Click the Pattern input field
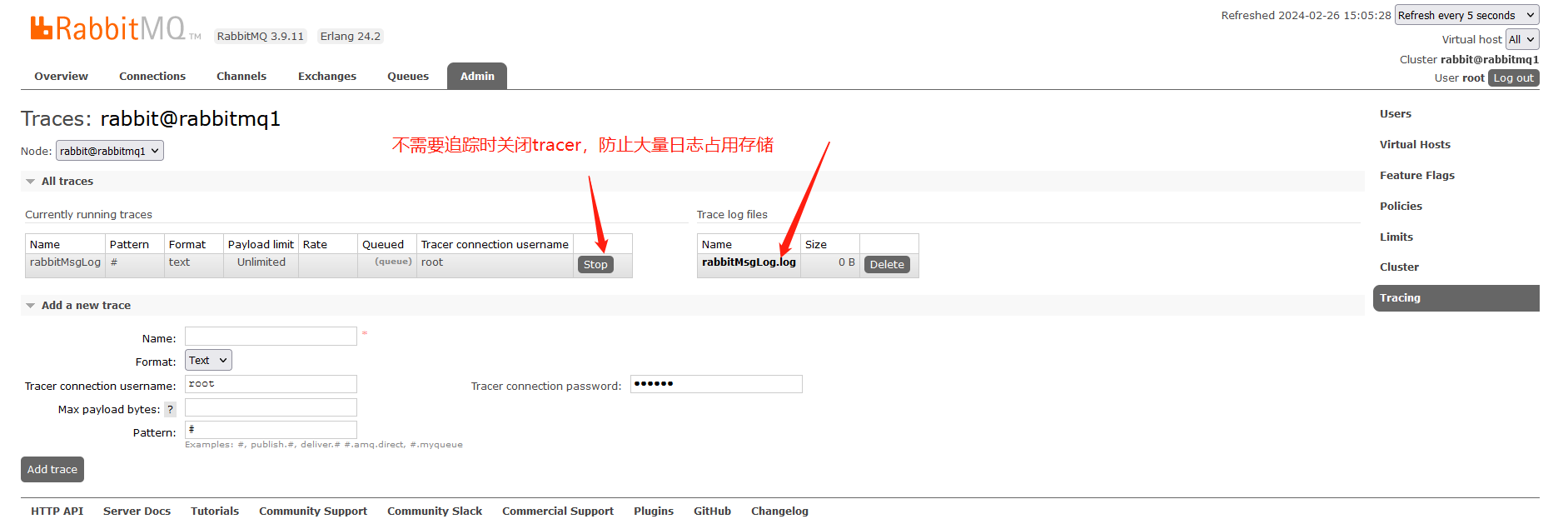Screen dimensions: 1568x519 (x=271, y=430)
